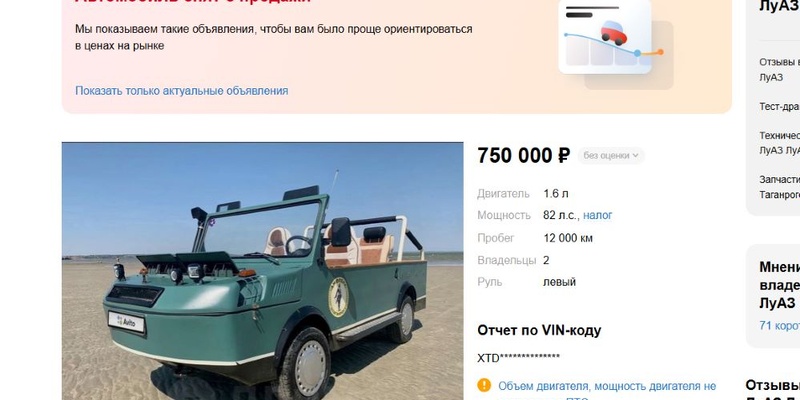Click the 'Отчет по VIN-коду' heading
Viewport: 800px width, 400px height.
pos(539,331)
